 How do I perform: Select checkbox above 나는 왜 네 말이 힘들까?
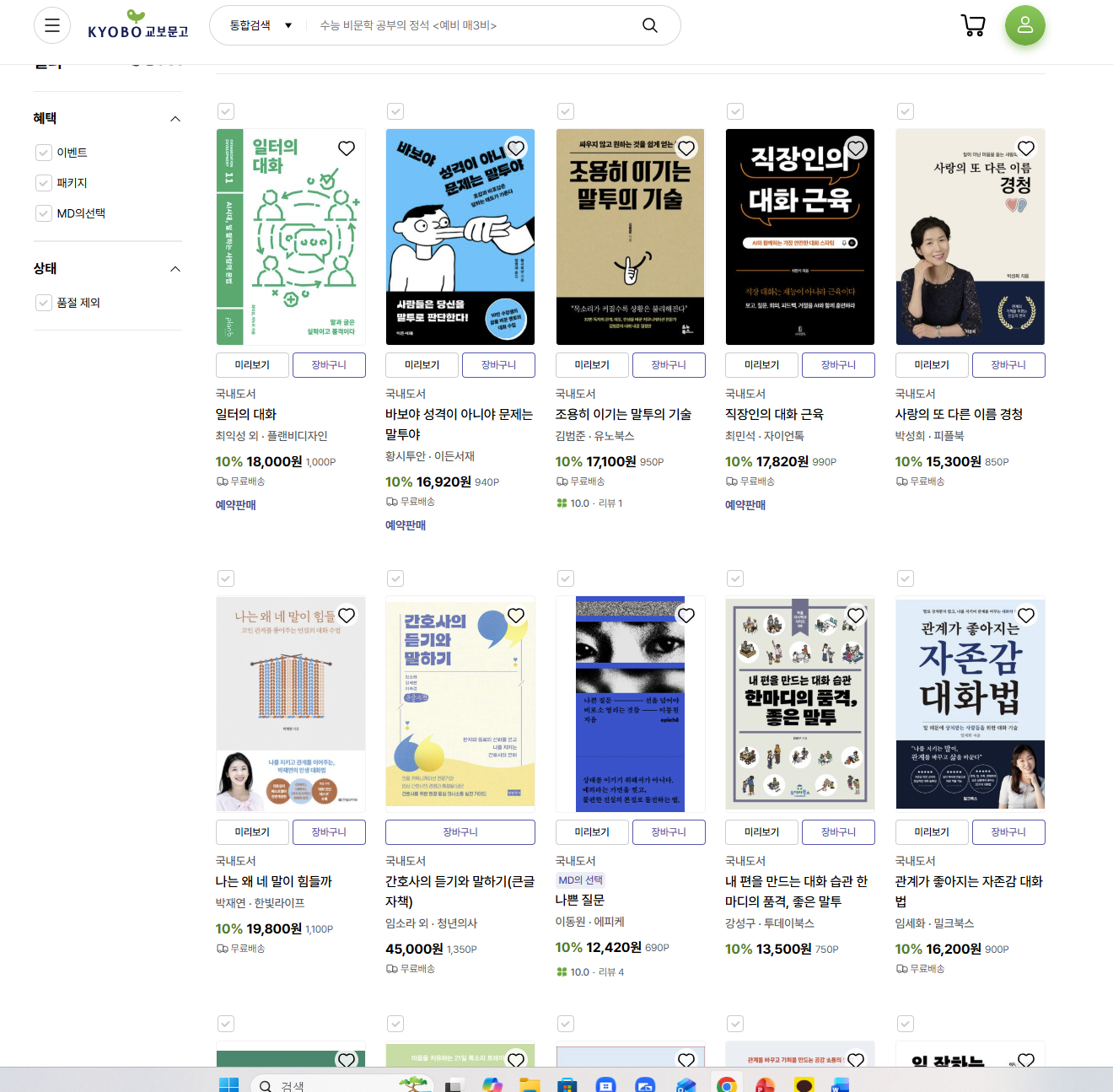[226, 578]
